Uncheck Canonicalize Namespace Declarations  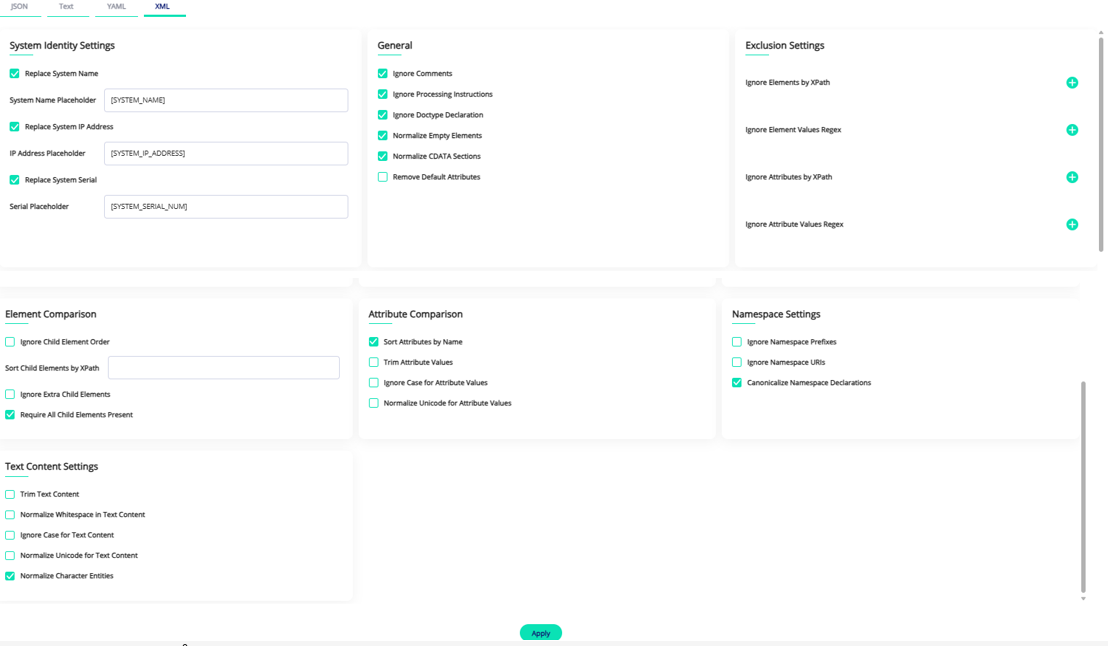[x=737, y=383]
